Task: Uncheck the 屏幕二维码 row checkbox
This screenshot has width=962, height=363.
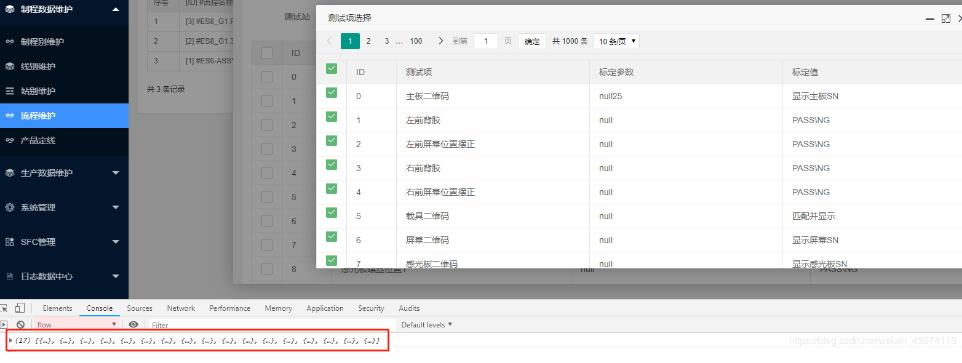Action: [x=331, y=236]
